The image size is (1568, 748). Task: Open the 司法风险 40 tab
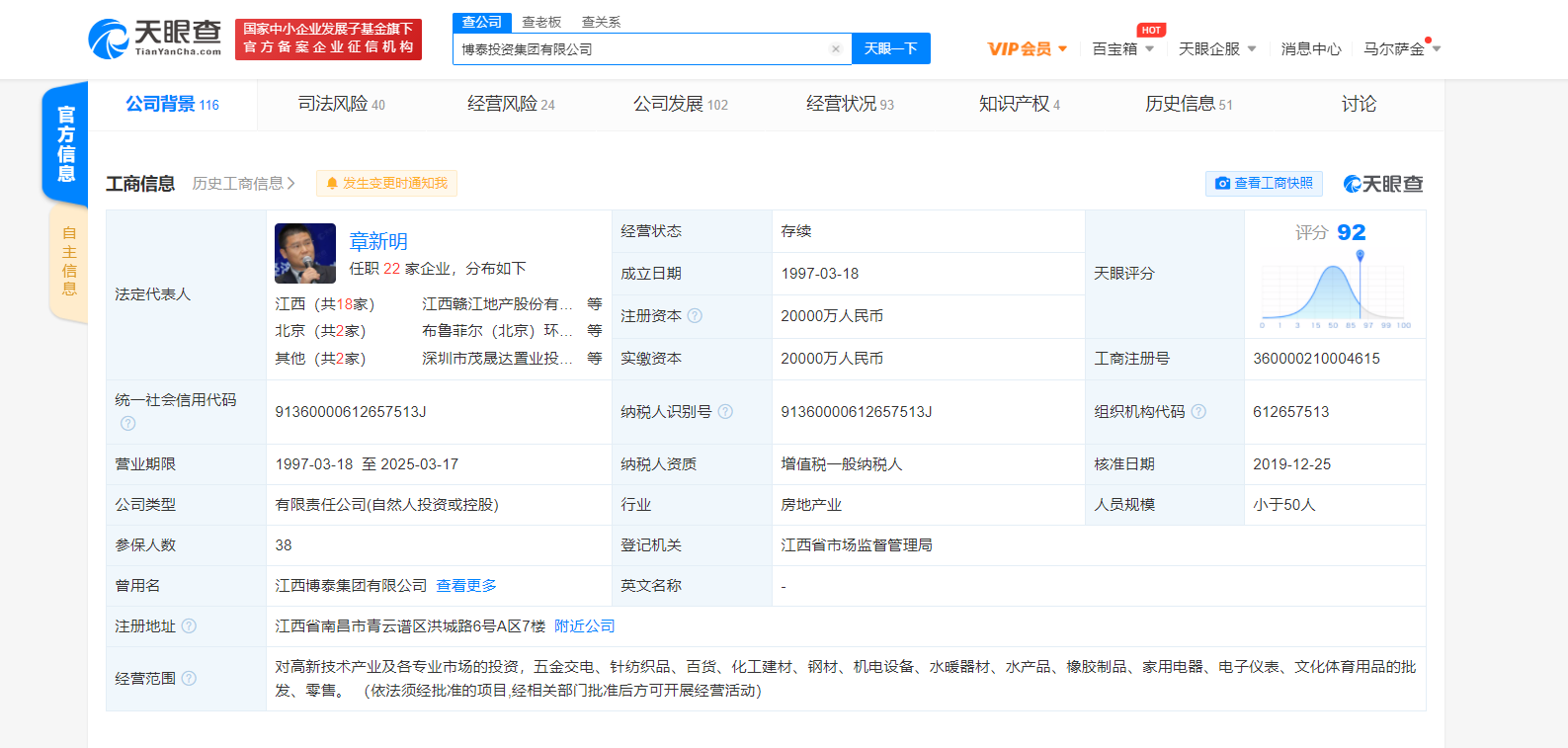pos(342,104)
